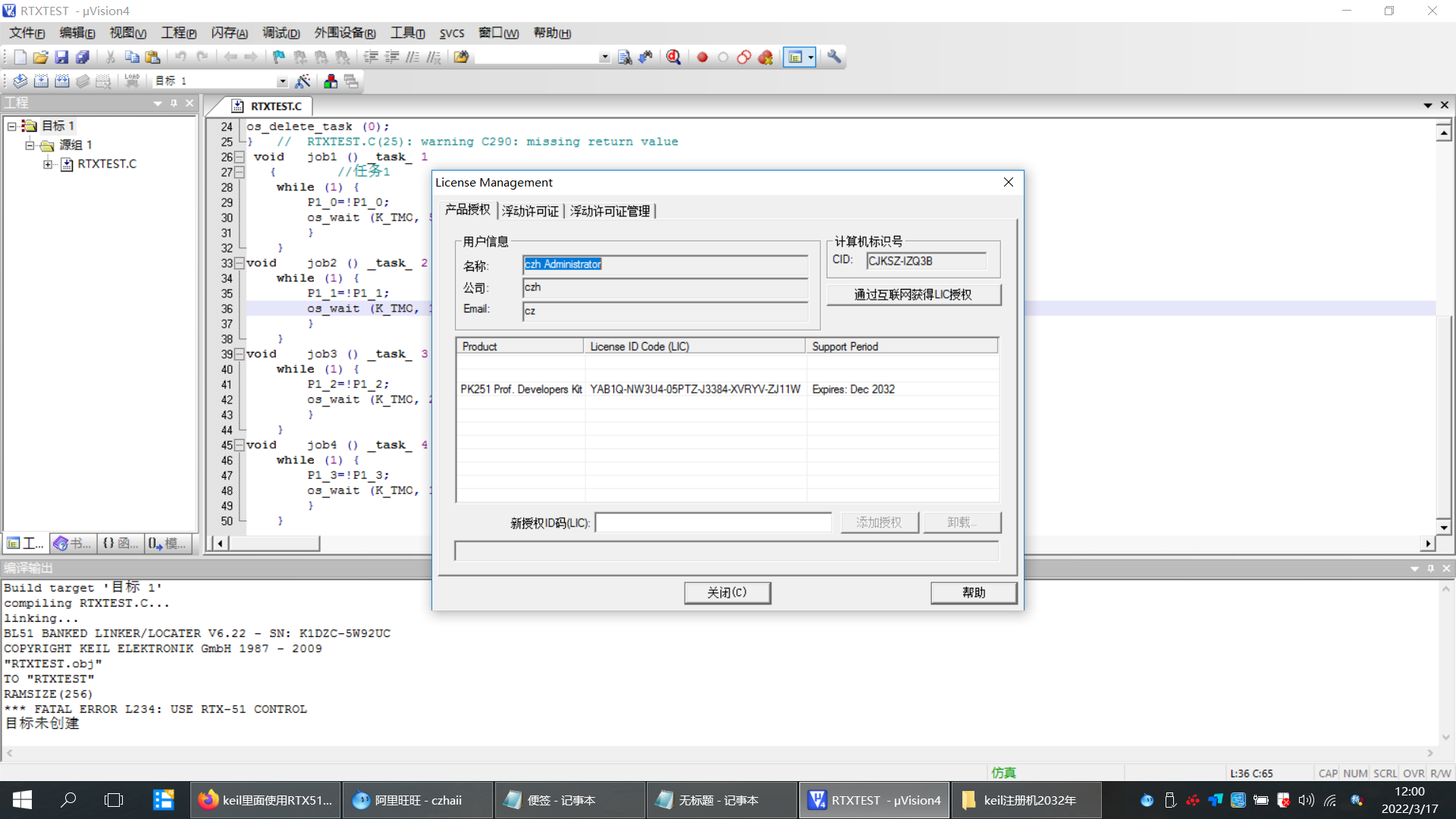Click the build target icon

pos(41,80)
